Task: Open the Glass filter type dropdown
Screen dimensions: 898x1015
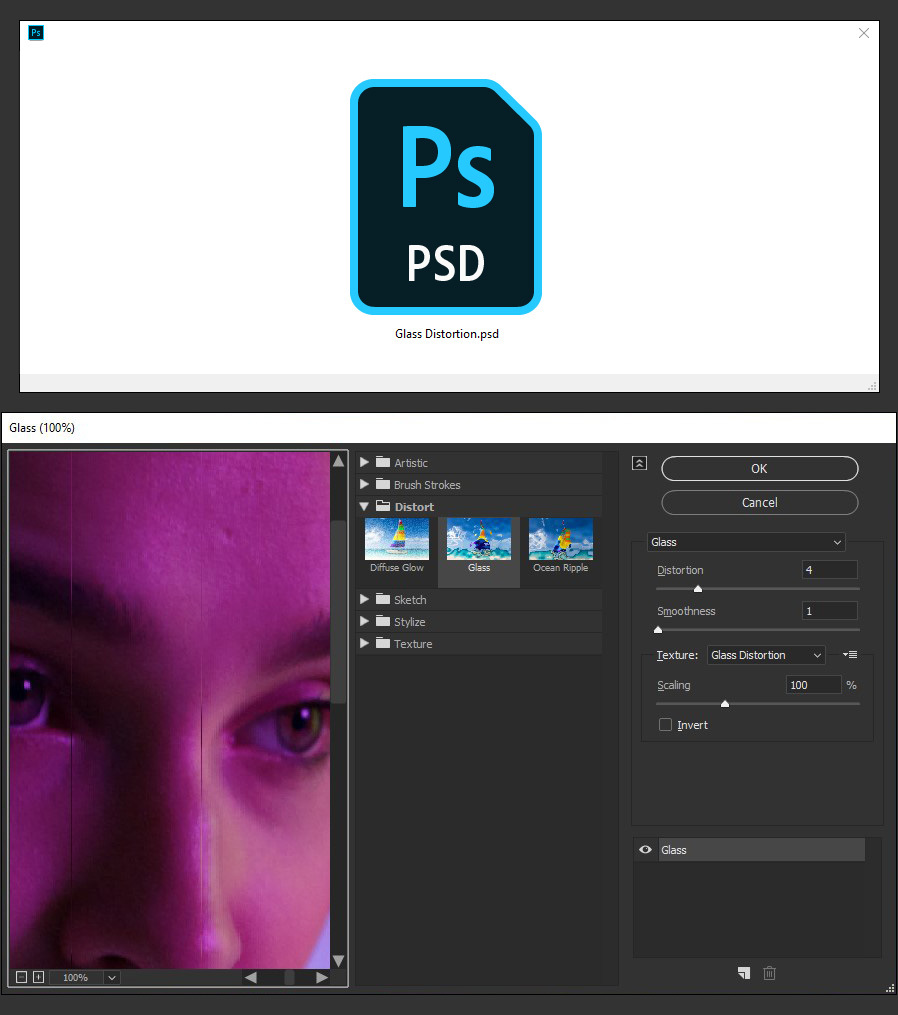Action: (746, 542)
